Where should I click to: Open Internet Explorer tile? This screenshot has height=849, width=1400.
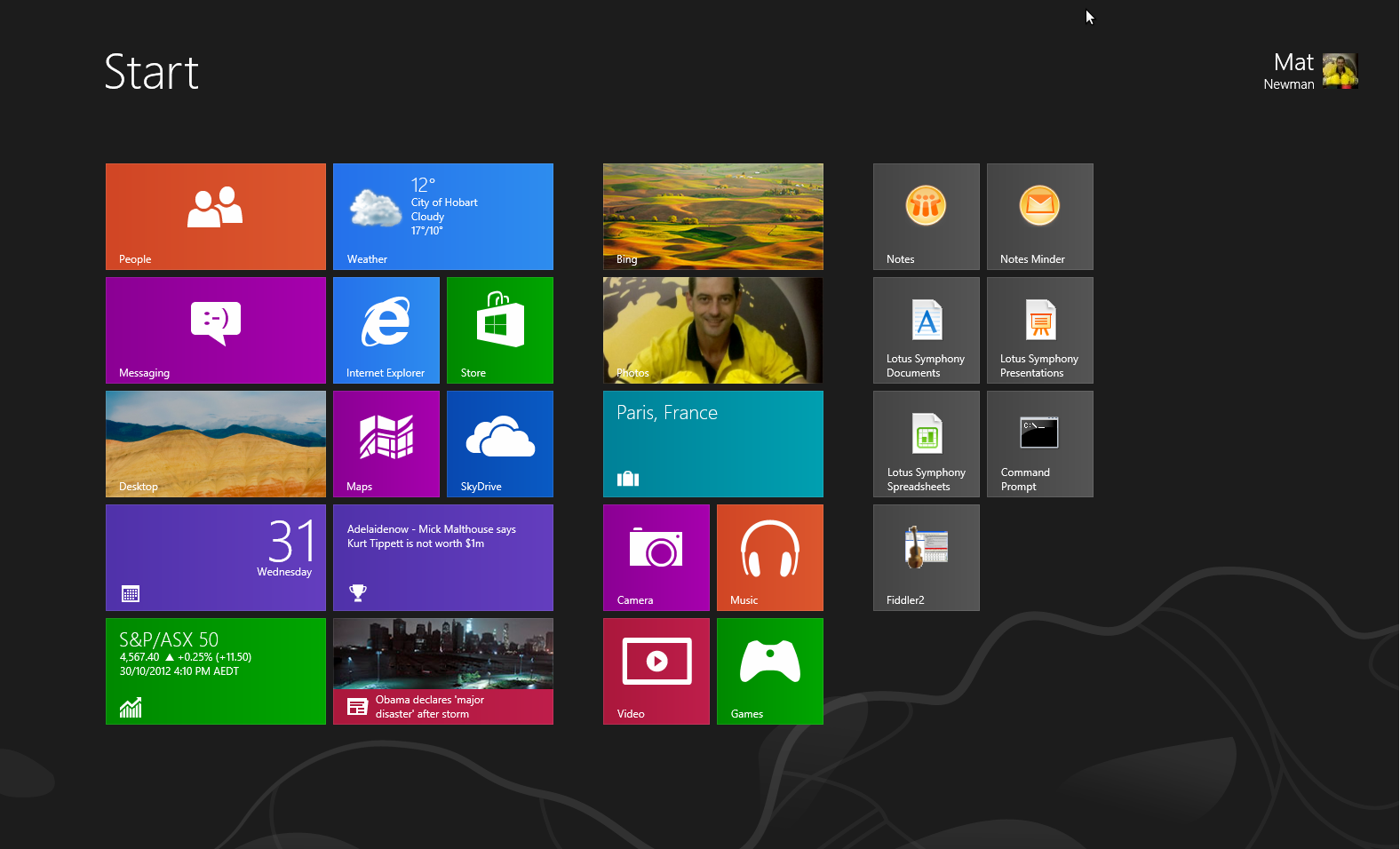[x=386, y=330]
